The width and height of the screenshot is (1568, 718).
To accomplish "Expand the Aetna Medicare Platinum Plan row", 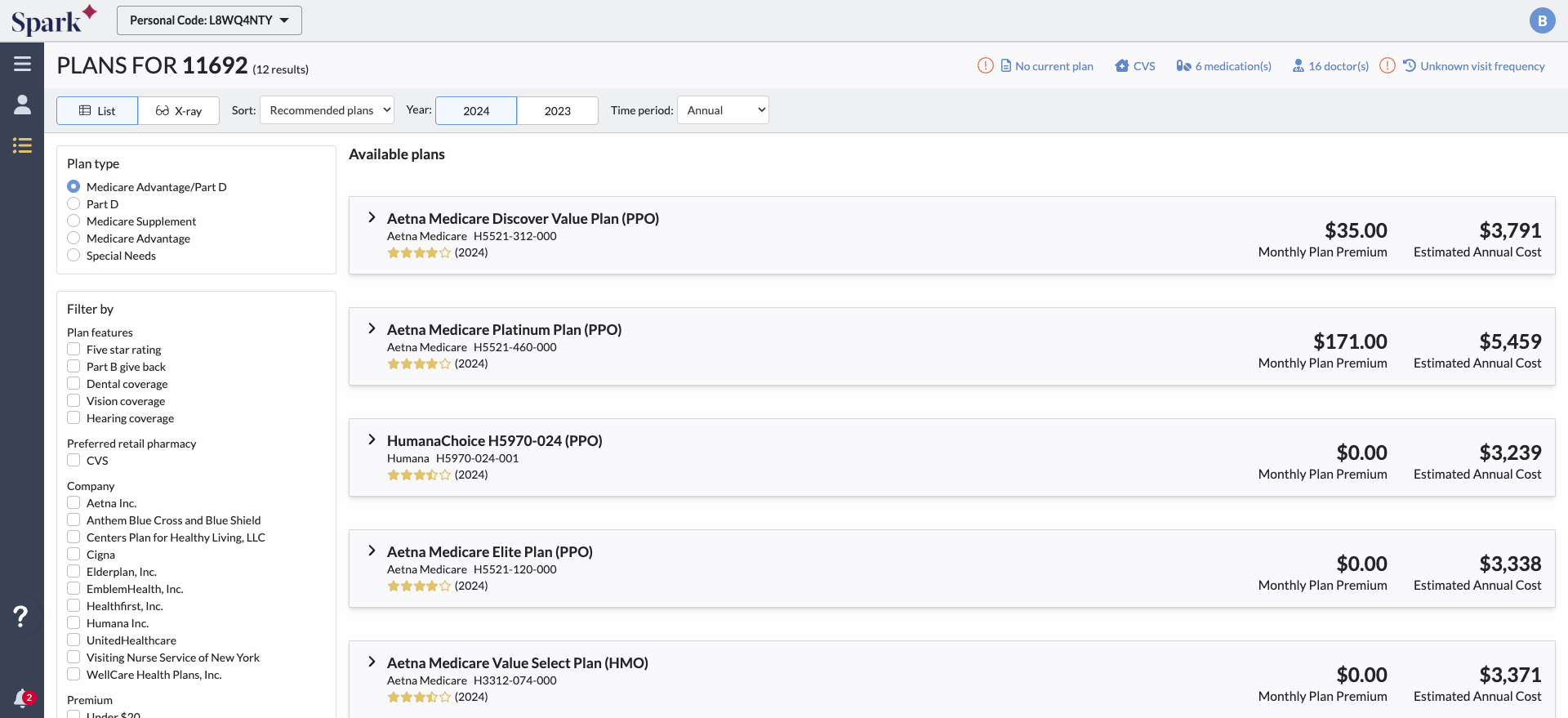I will (372, 329).
